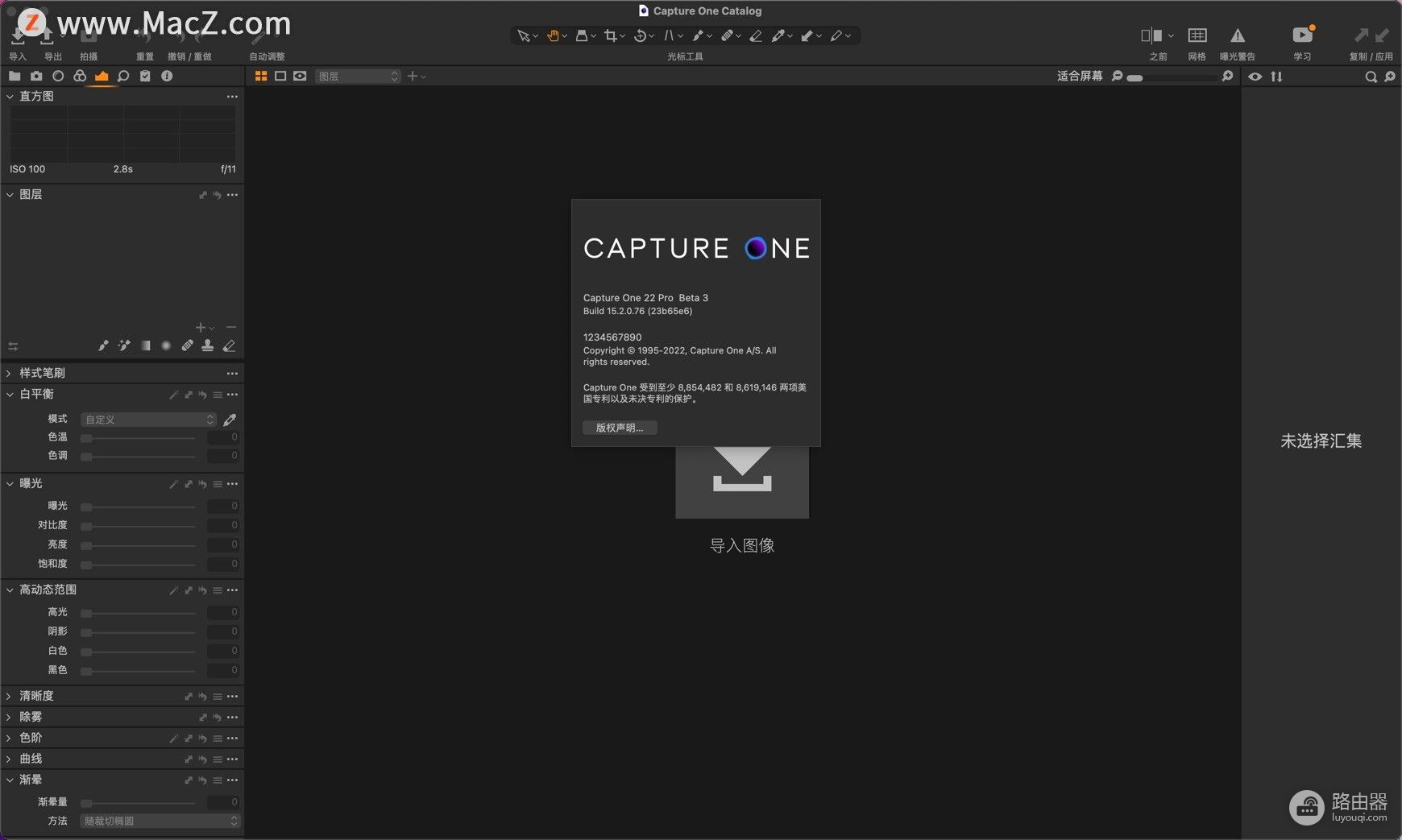Screen dimensions: 1402x840
Task: Toggle browser visibility eye icon
Action: click(1255, 77)
